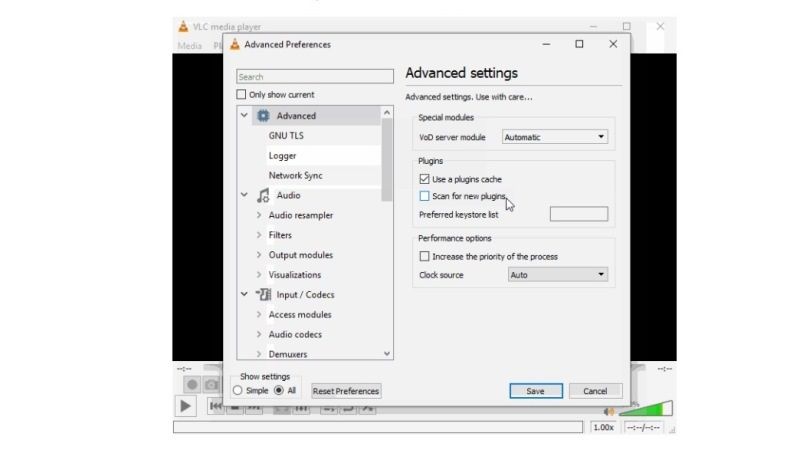Collapse the Audio tree node
This screenshot has width=800, height=450.
244,195
